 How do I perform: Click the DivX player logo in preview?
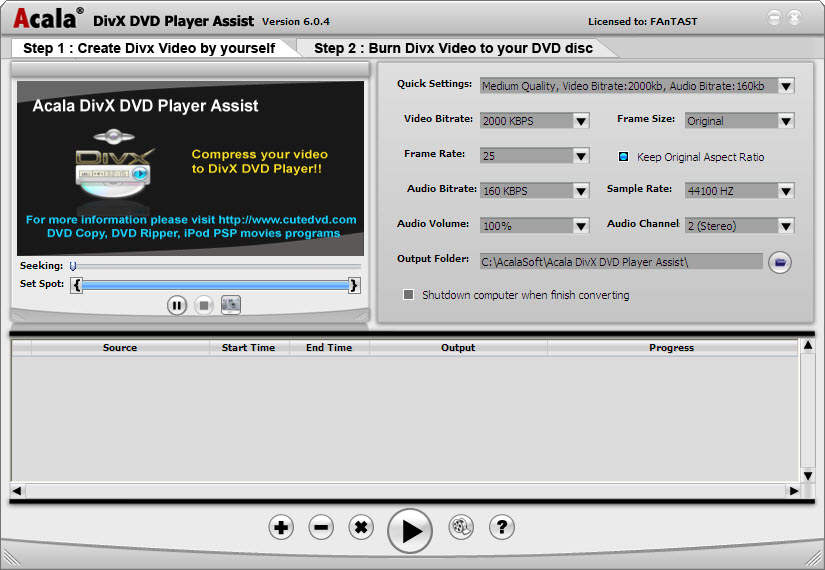[113, 164]
